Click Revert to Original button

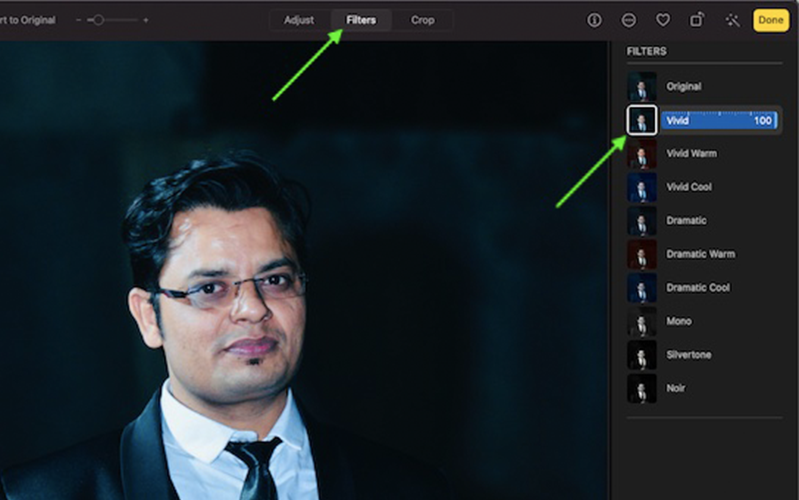(27, 20)
